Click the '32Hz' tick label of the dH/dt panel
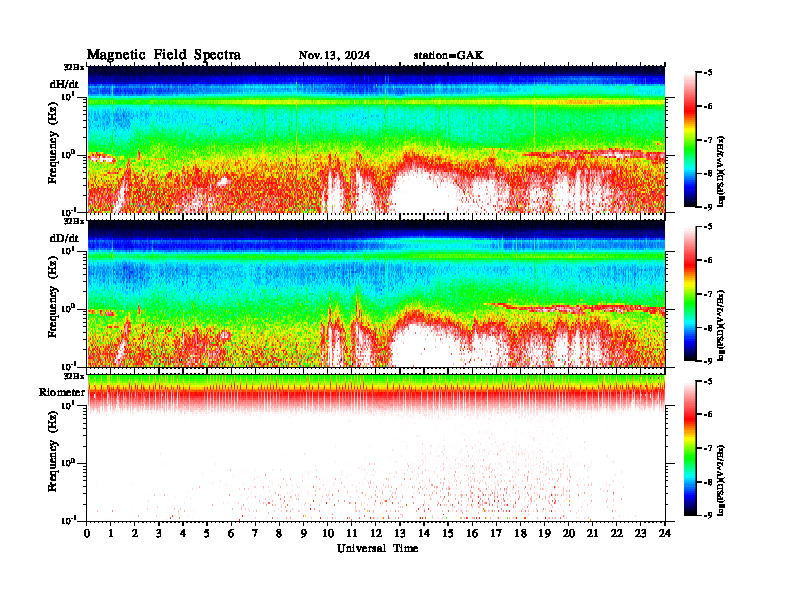Screen dimensions: 792x612 pyautogui.click(x=74, y=67)
